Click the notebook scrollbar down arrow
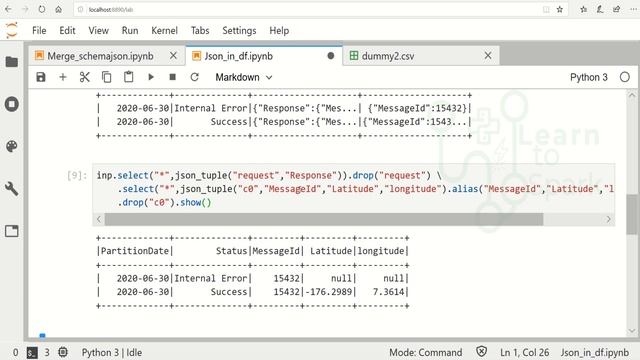 632,331
